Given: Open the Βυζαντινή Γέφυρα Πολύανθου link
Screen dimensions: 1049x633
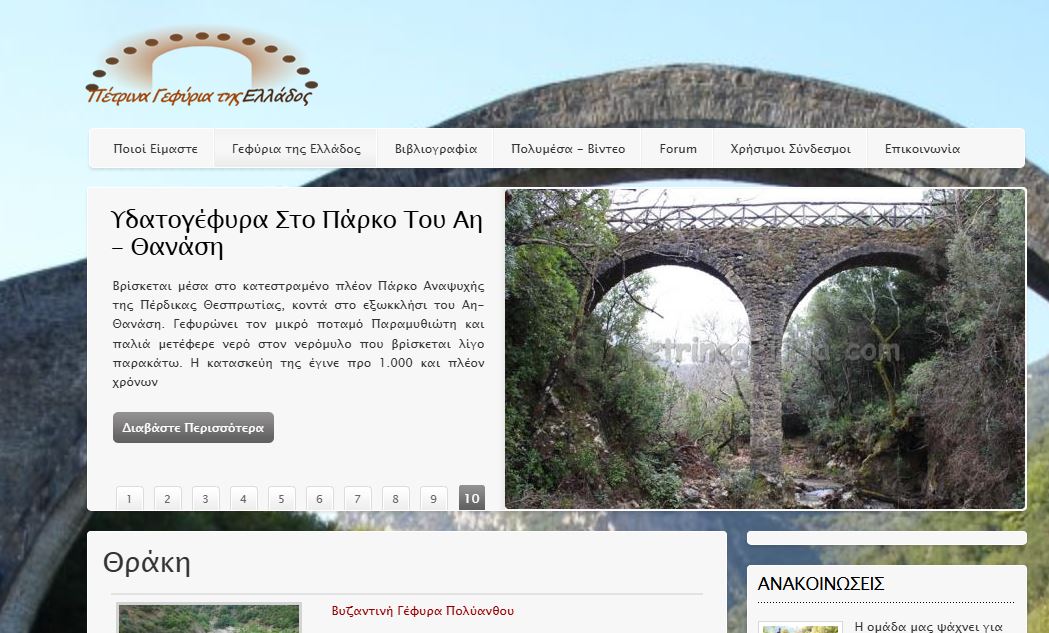Looking at the screenshot, I should [422, 611].
